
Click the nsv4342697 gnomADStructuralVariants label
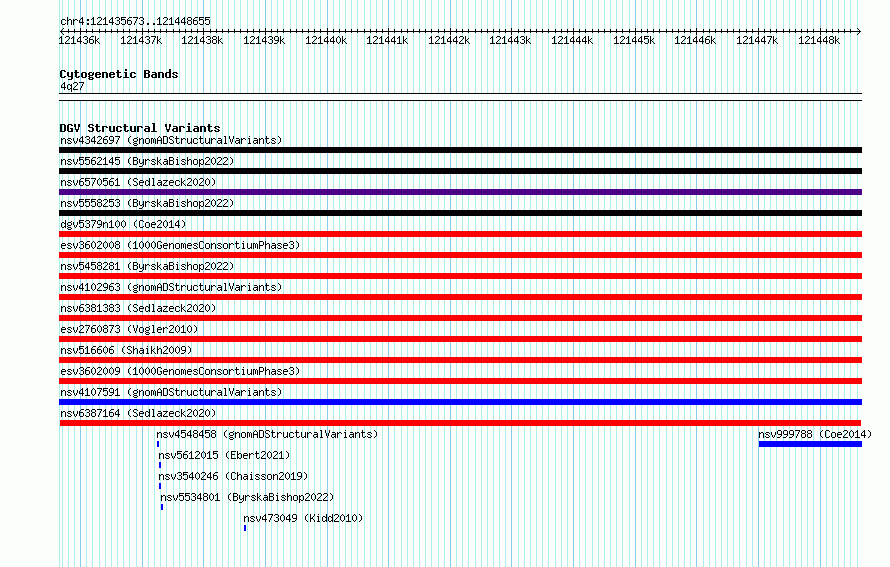pos(171,140)
